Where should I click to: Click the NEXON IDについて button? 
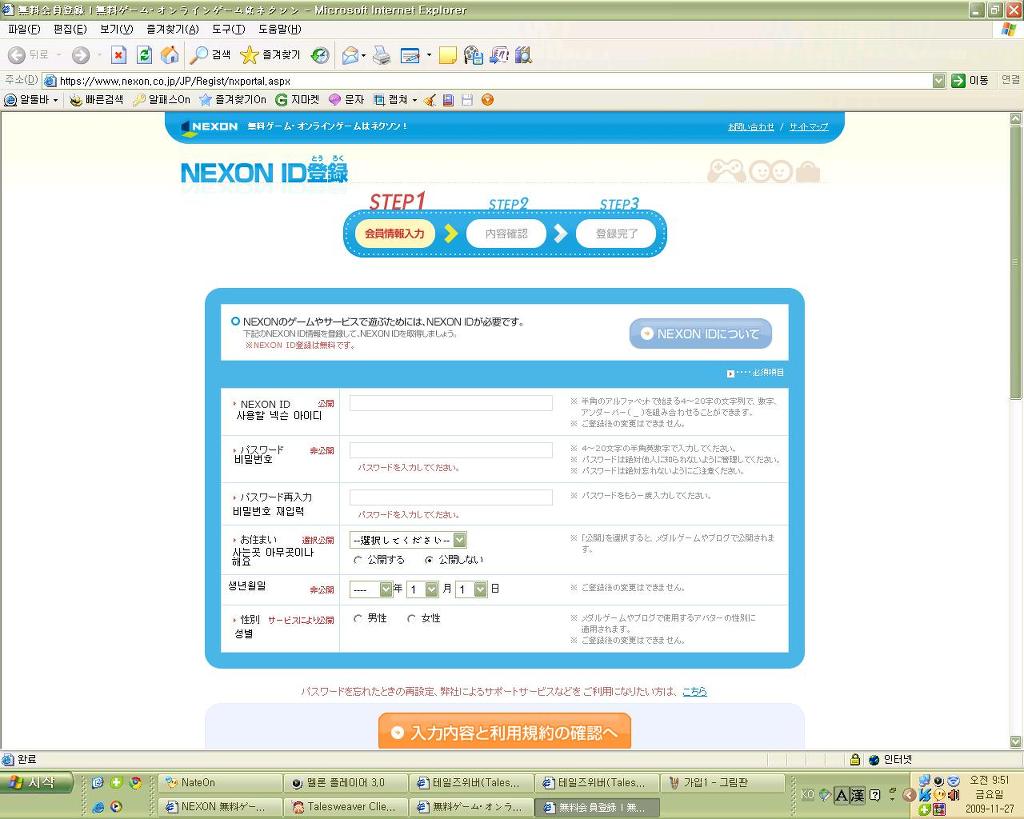point(701,334)
